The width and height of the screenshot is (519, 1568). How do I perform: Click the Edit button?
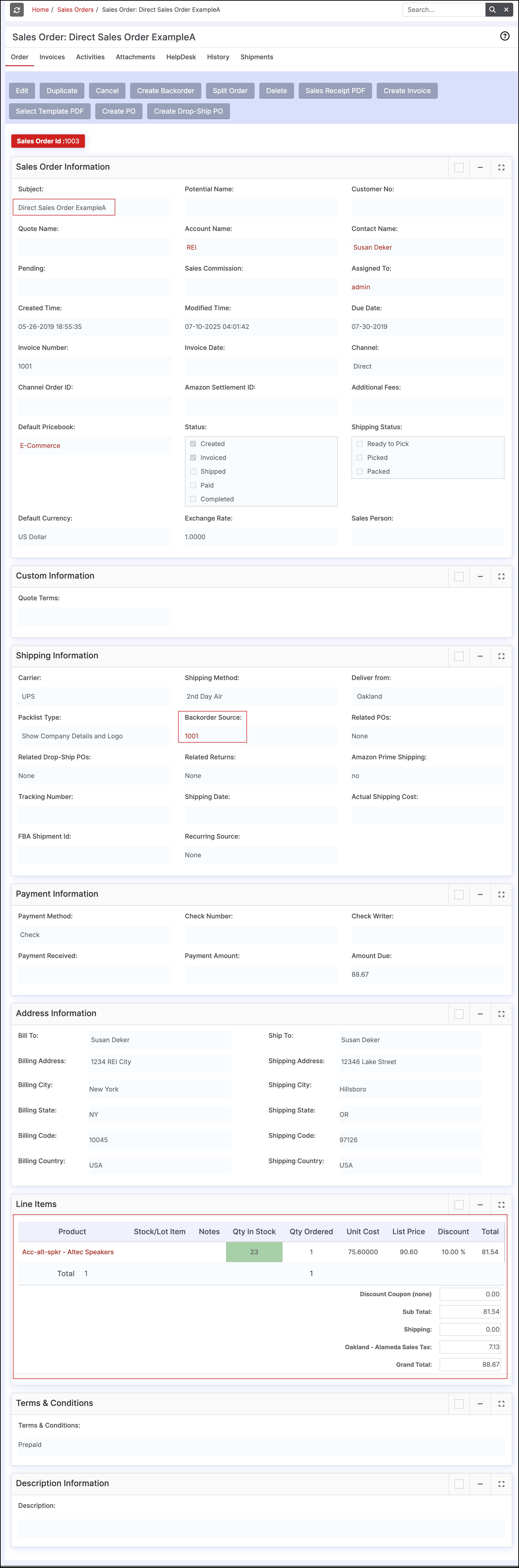[22, 91]
